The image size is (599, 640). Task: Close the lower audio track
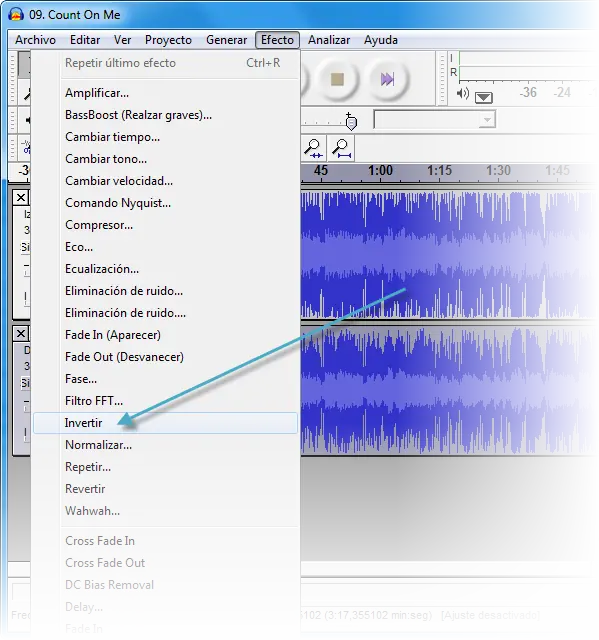(21, 334)
